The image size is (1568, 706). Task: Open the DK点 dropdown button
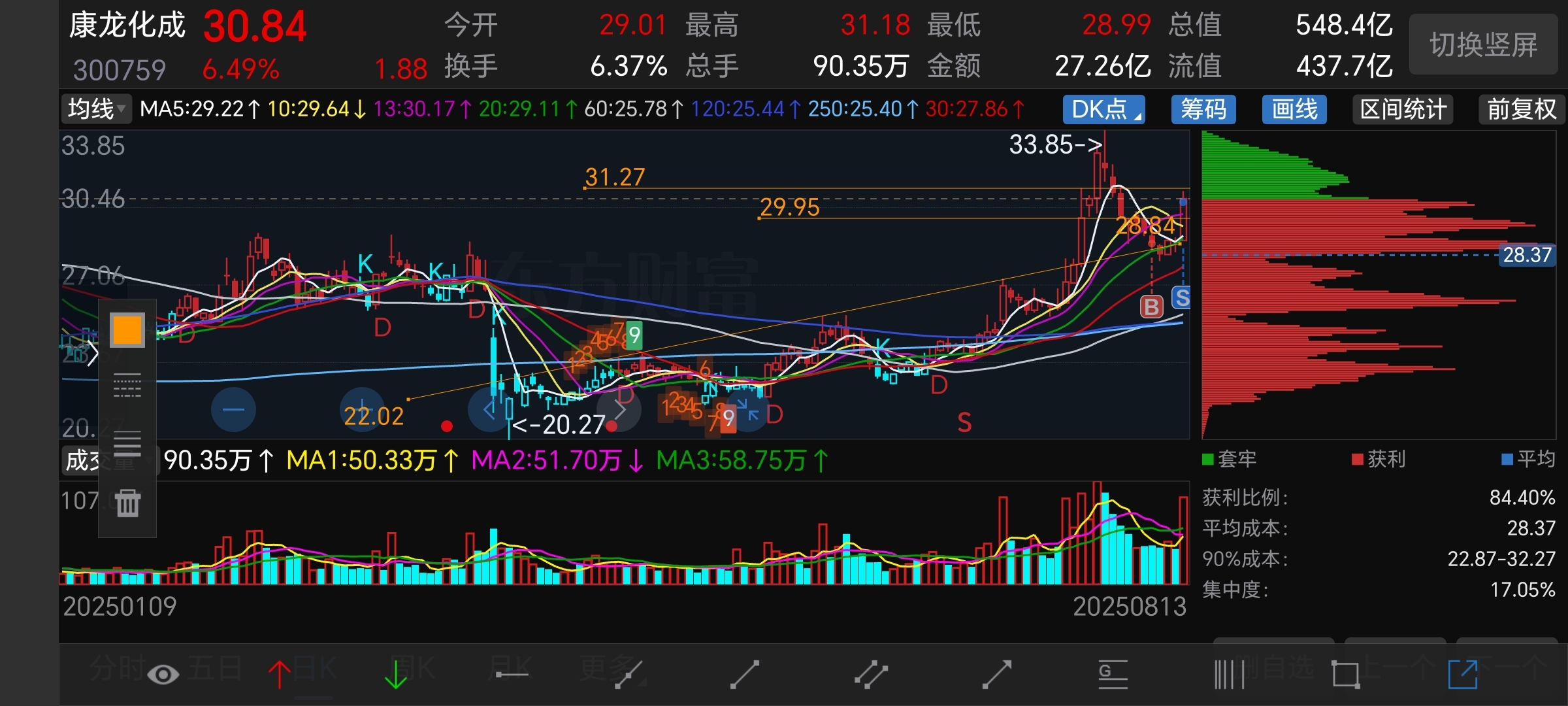pyautogui.click(x=1104, y=109)
